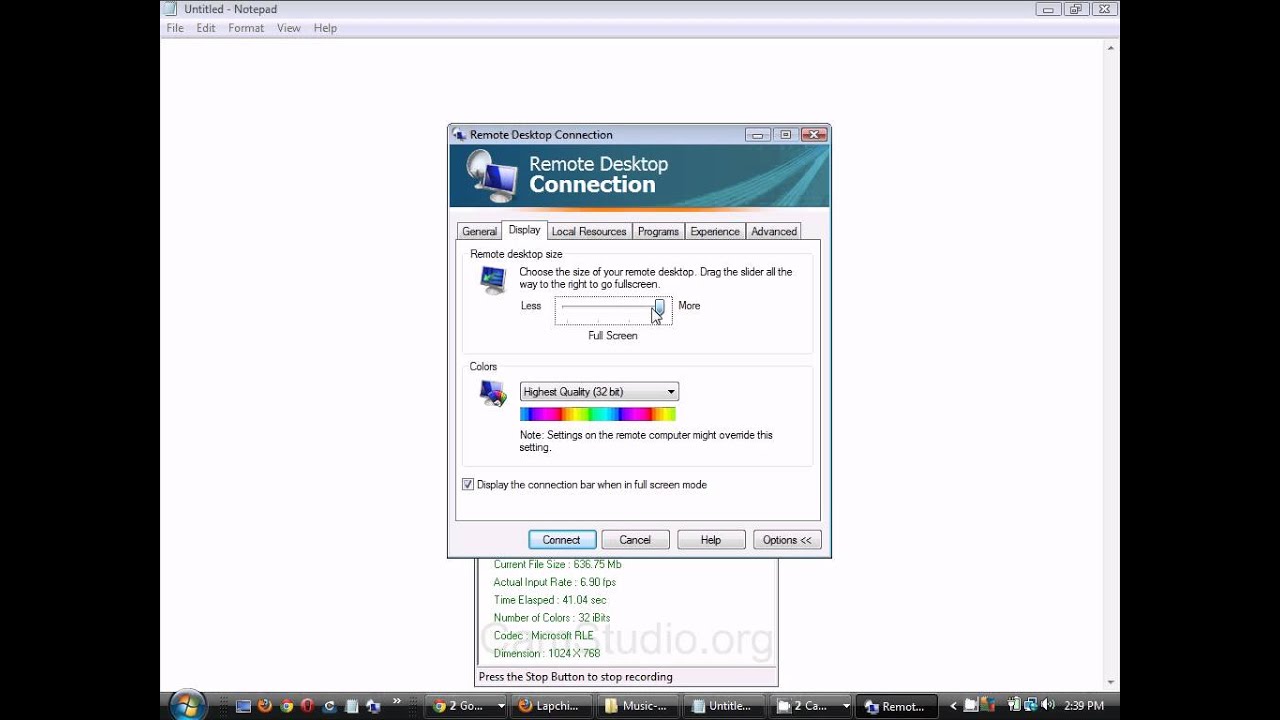
Task: Click 'Number of Colors : 32 iBits' text
Action: (x=552, y=618)
